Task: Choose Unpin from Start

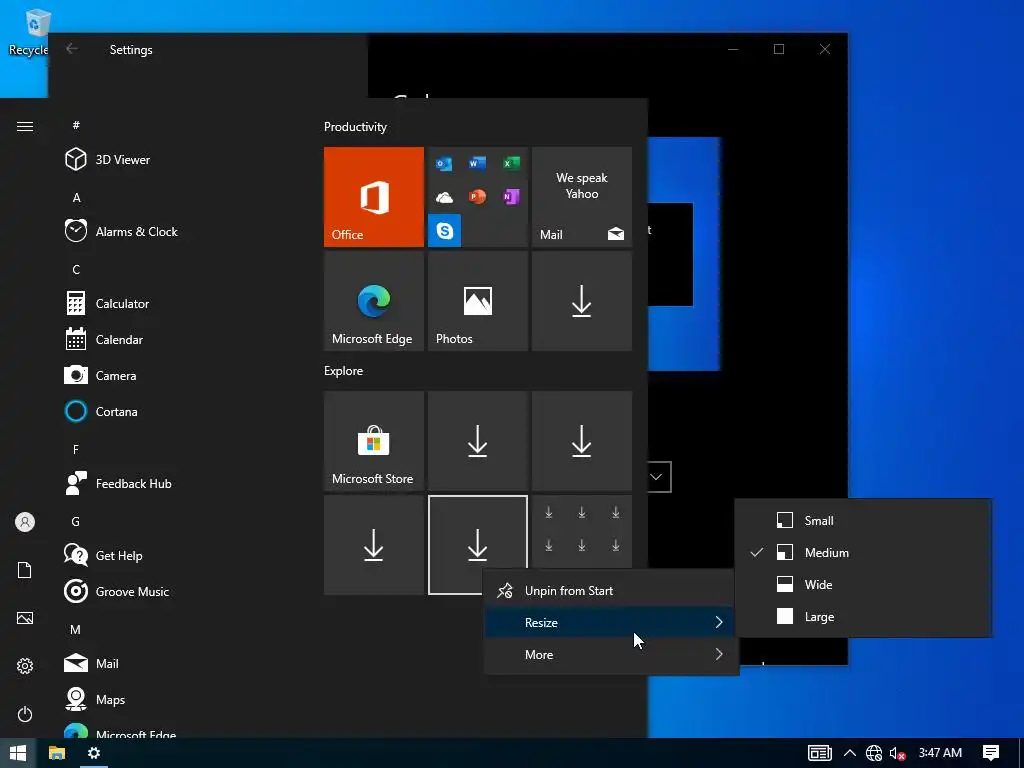Action: [611, 590]
